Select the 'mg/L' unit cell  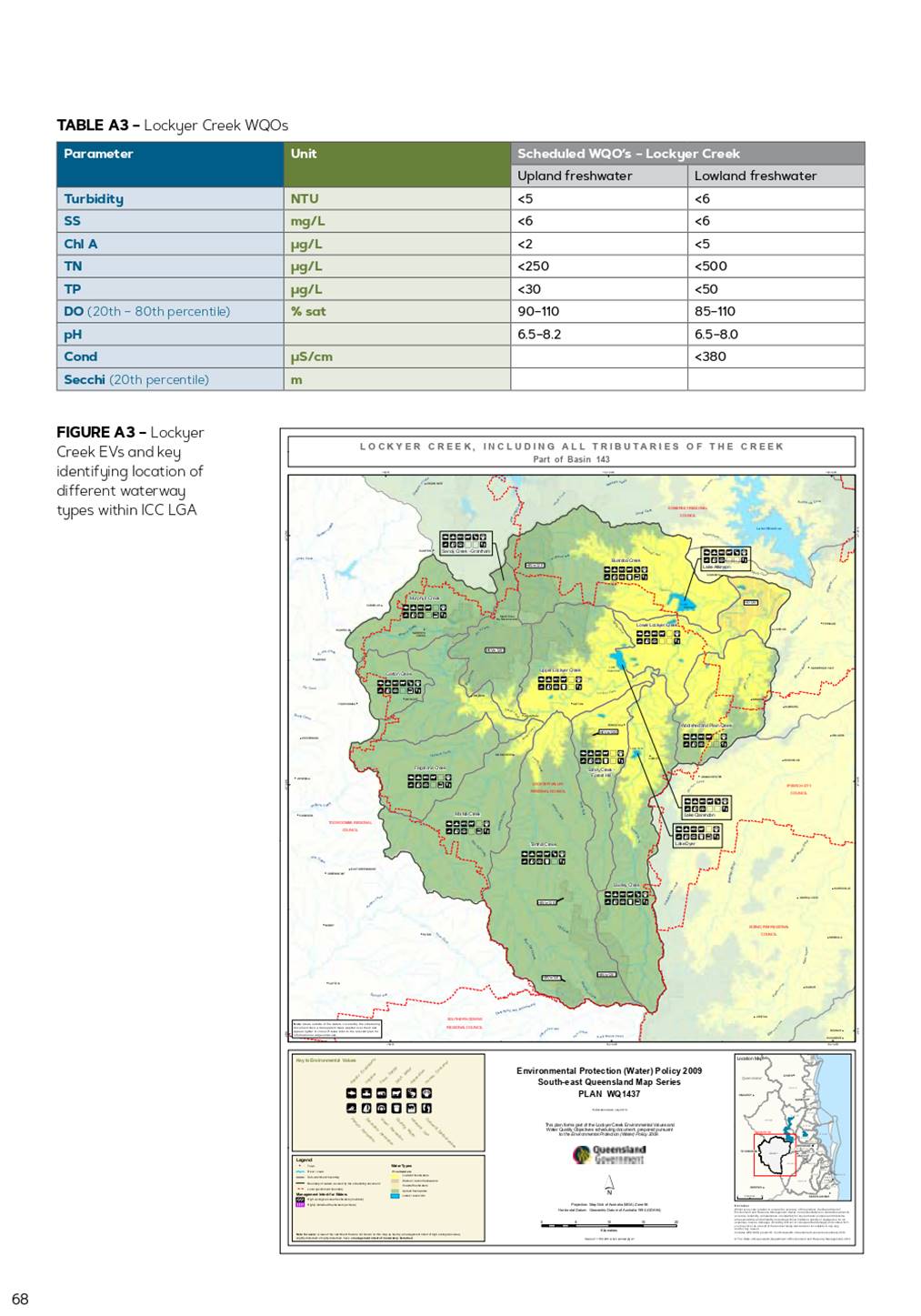tap(396, 221)
